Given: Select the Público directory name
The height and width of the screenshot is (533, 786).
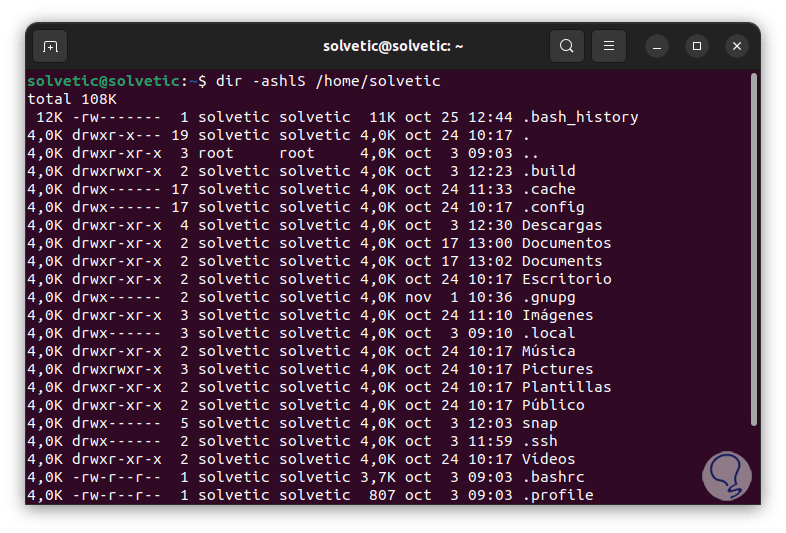Looking at the screenshot, I should pyautogui.click(x=553, y=405).
